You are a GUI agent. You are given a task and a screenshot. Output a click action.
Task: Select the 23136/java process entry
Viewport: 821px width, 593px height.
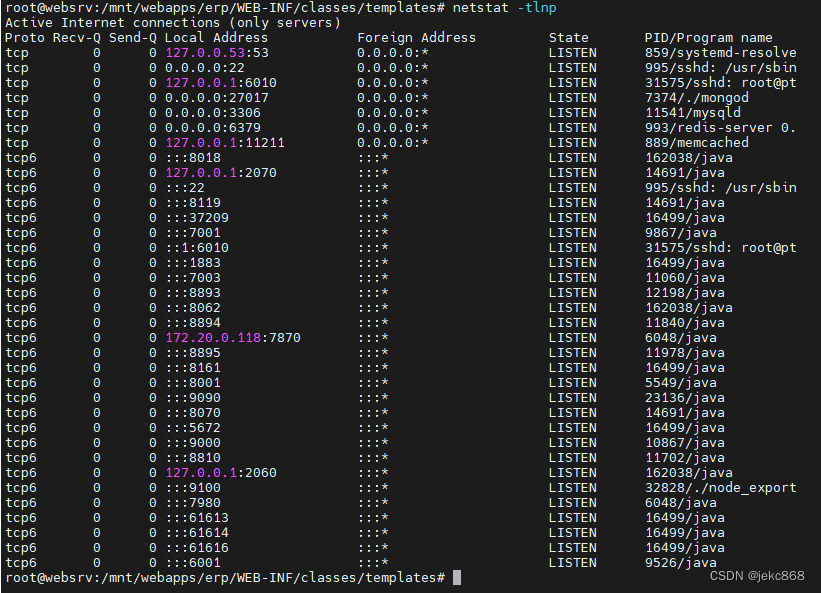coord(684,398)
